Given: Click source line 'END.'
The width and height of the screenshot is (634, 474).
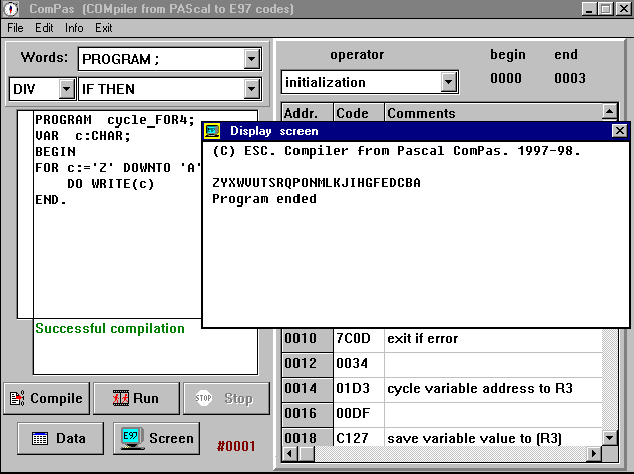Looking at the screenshot, I should (51, 200).
